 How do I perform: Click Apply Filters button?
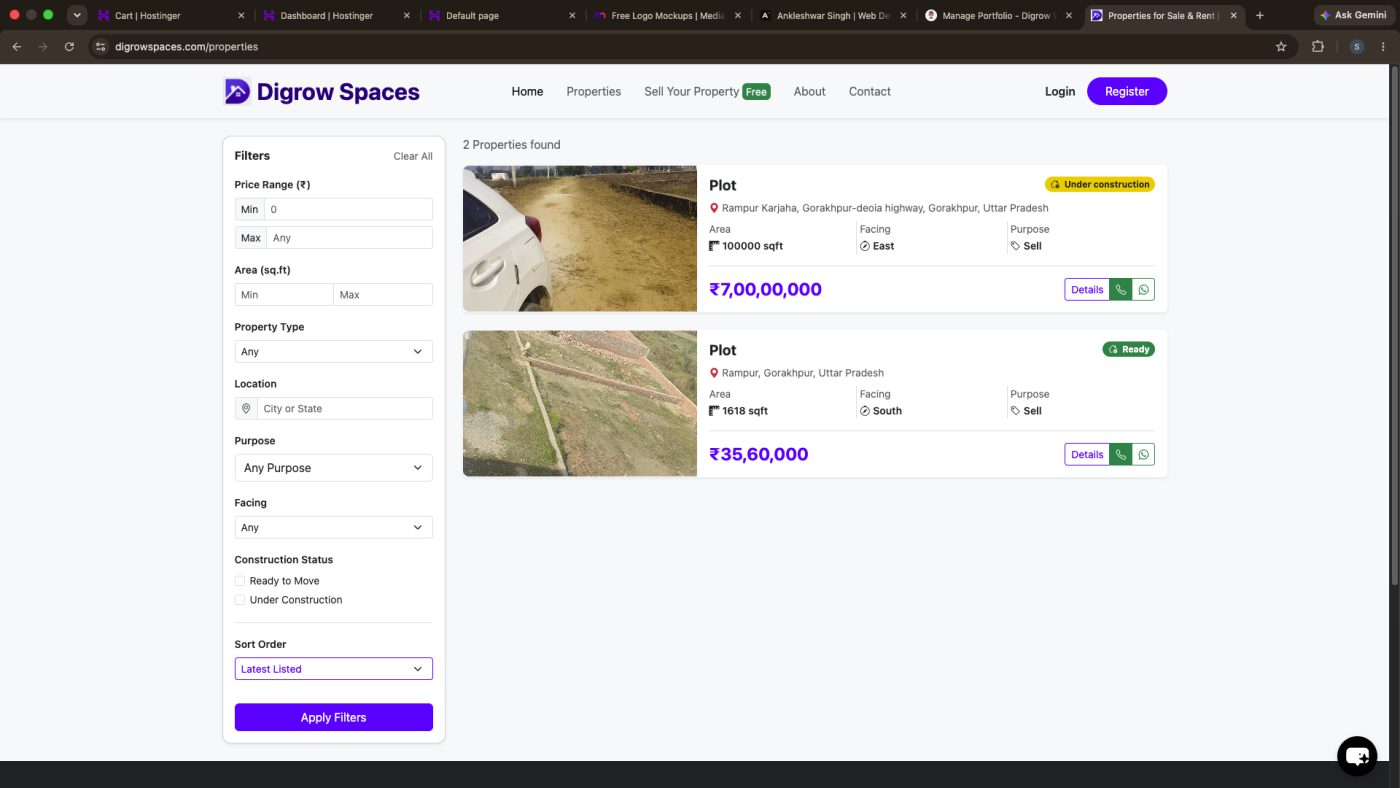(x=334, y=718)
